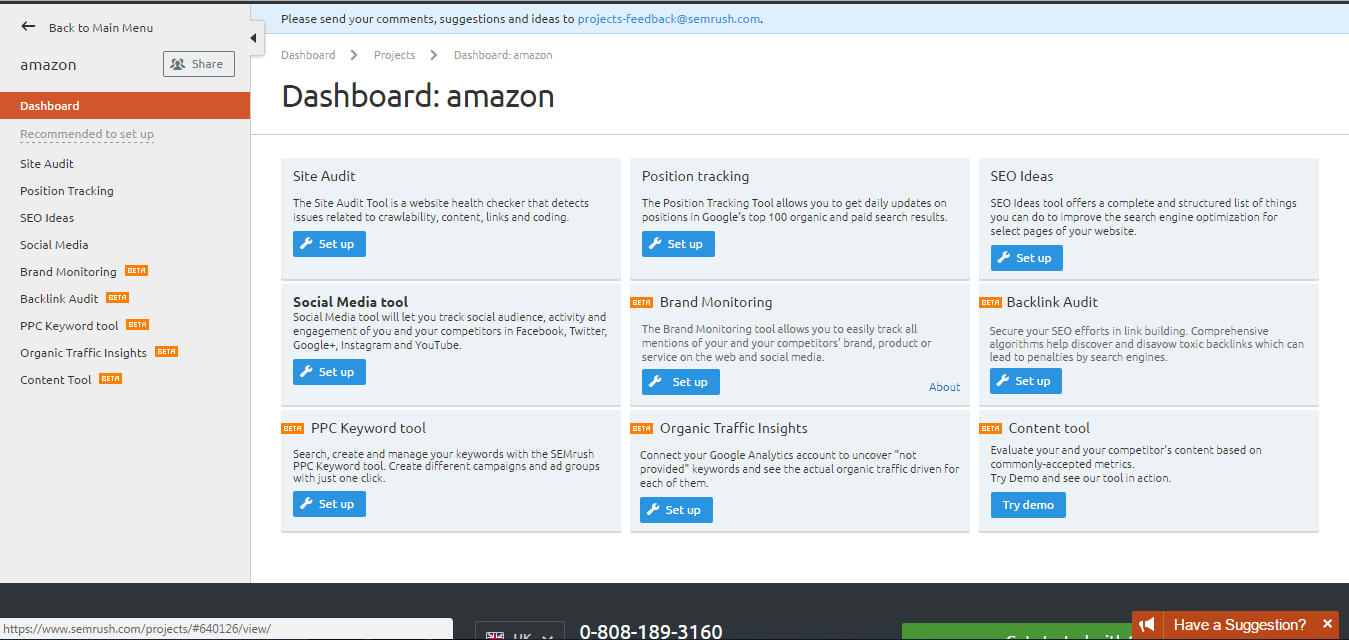Click the SEO Ideas card title
This screenshot has height=640, width=1349.
[1022, 176]
